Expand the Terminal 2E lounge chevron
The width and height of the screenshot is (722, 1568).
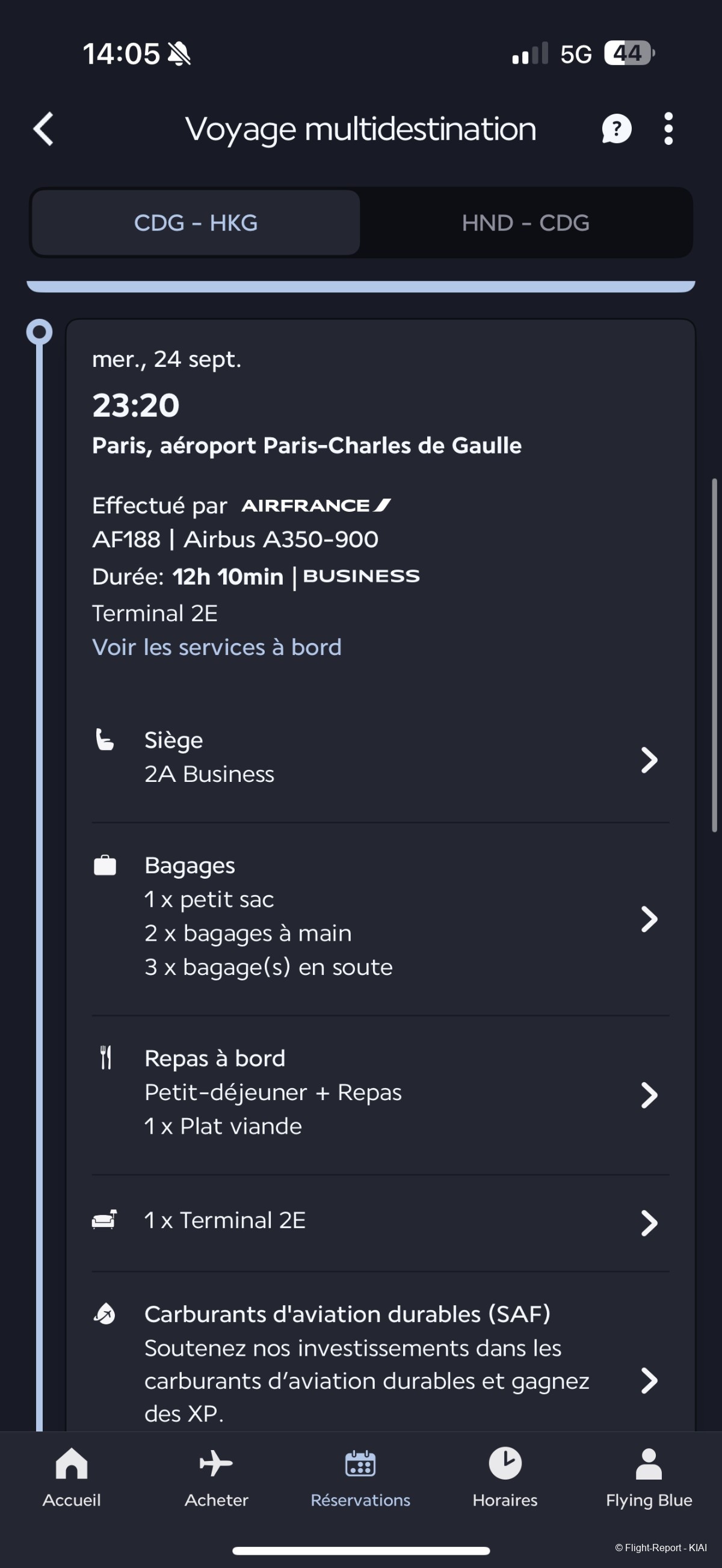pyautogui.click(x=650, y=1223)
